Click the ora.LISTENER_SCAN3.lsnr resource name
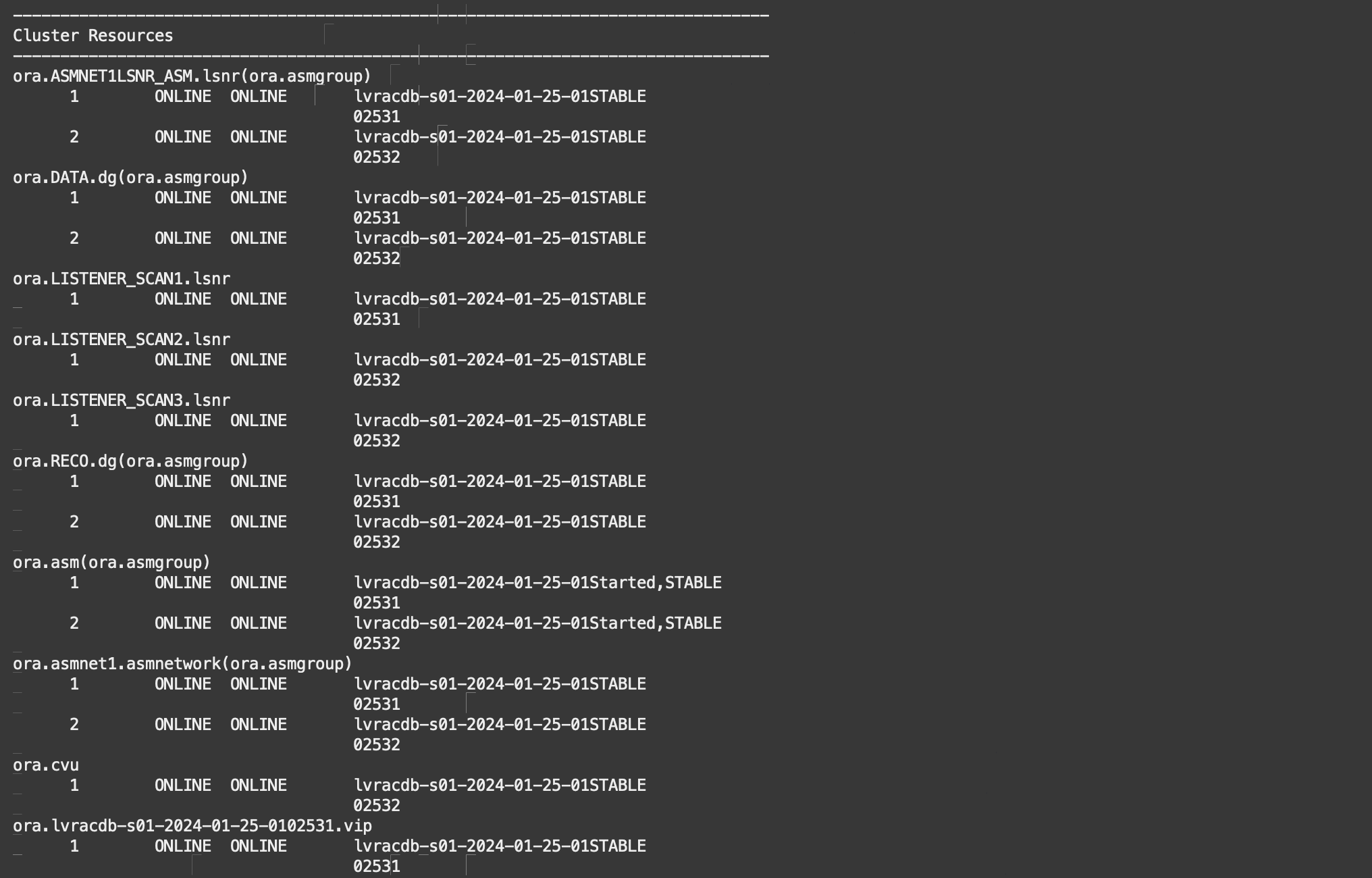This screenshot has height=878, width=1372. [122, 401]
